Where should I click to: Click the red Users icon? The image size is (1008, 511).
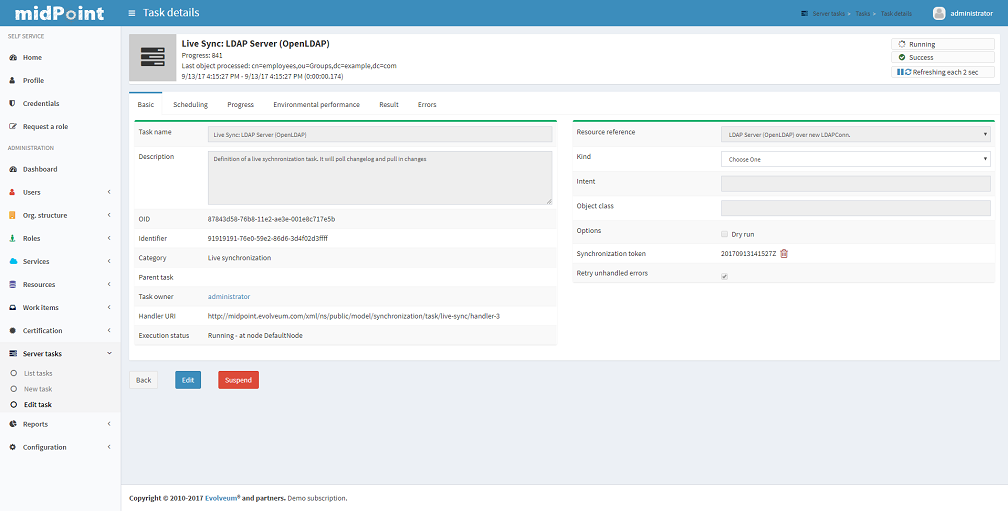point(12,192)
